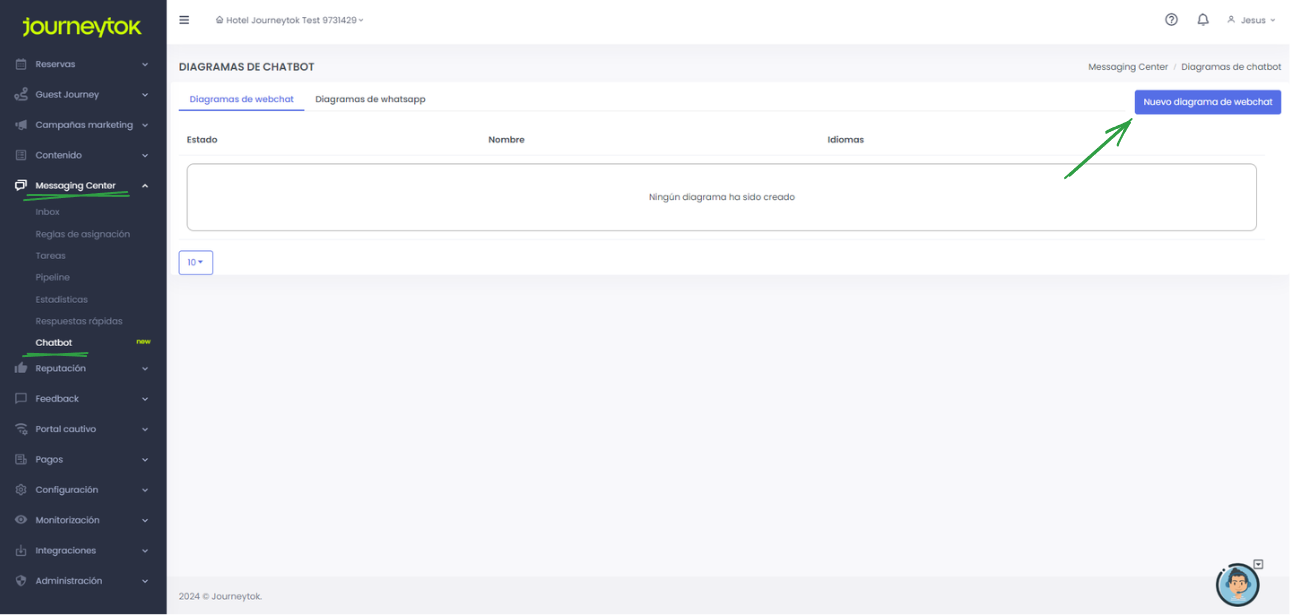Open the support chat avatar

1236,585
